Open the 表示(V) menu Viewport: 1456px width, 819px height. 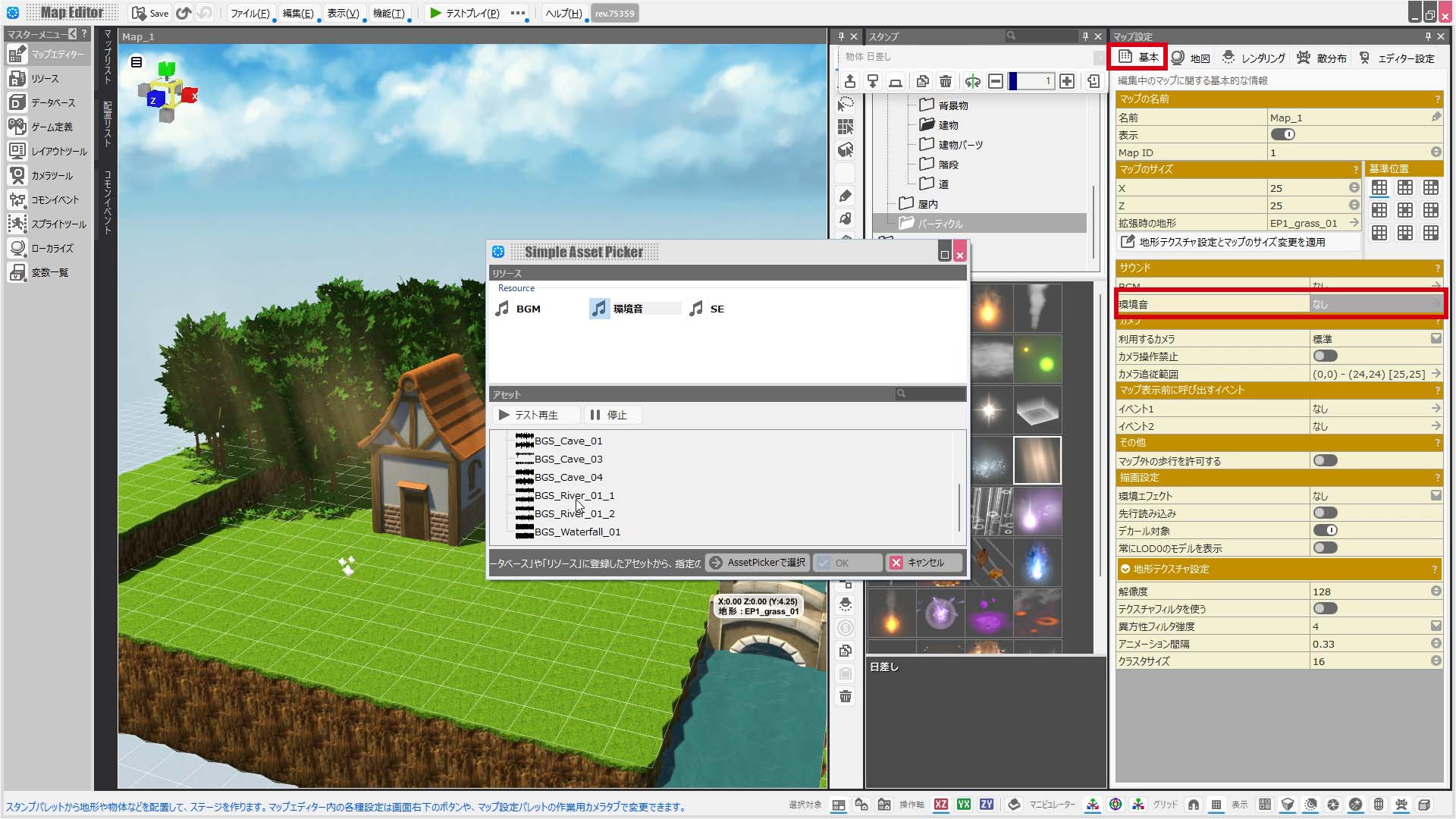point(343,13)
